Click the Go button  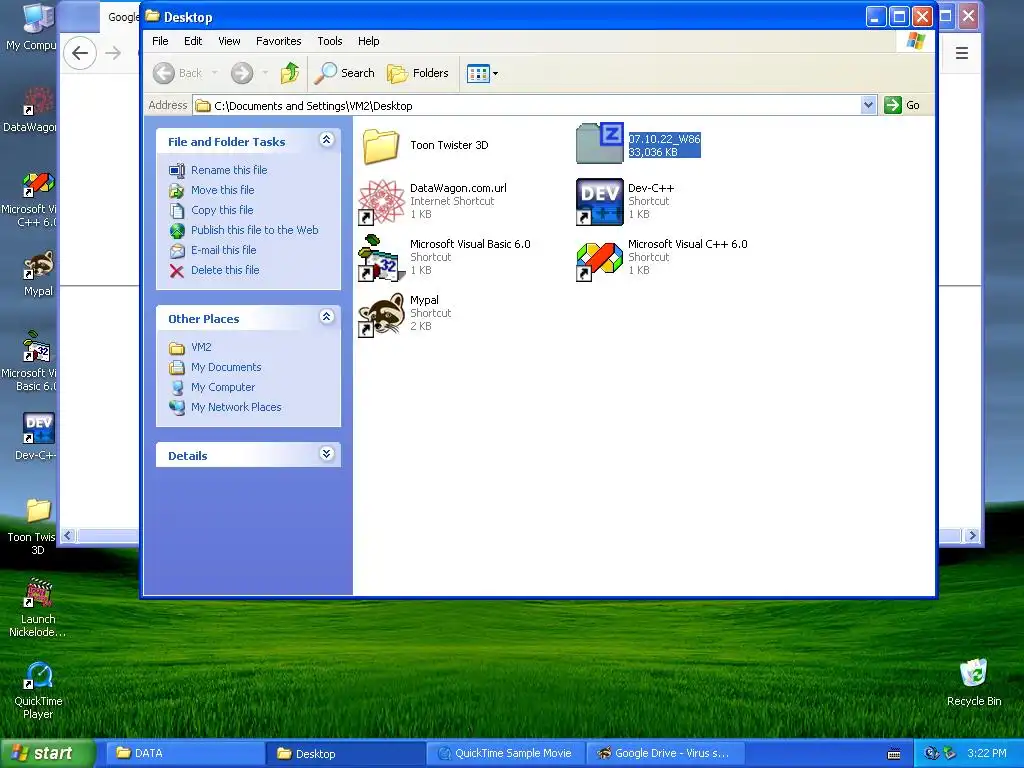click(902, 105)
